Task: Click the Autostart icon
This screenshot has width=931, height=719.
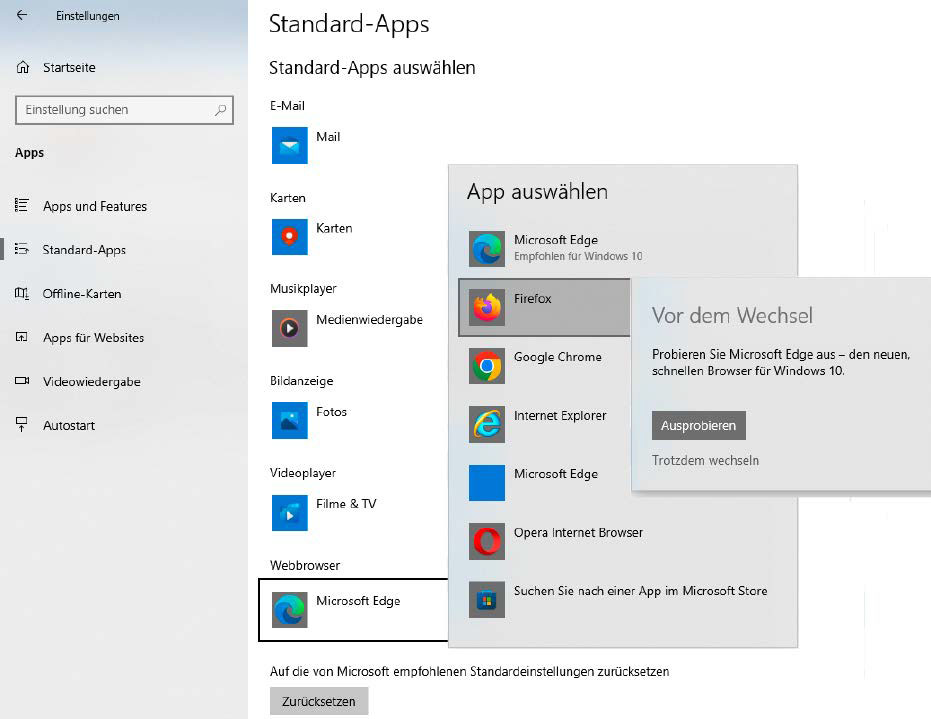Action: (x=21, y=425)
